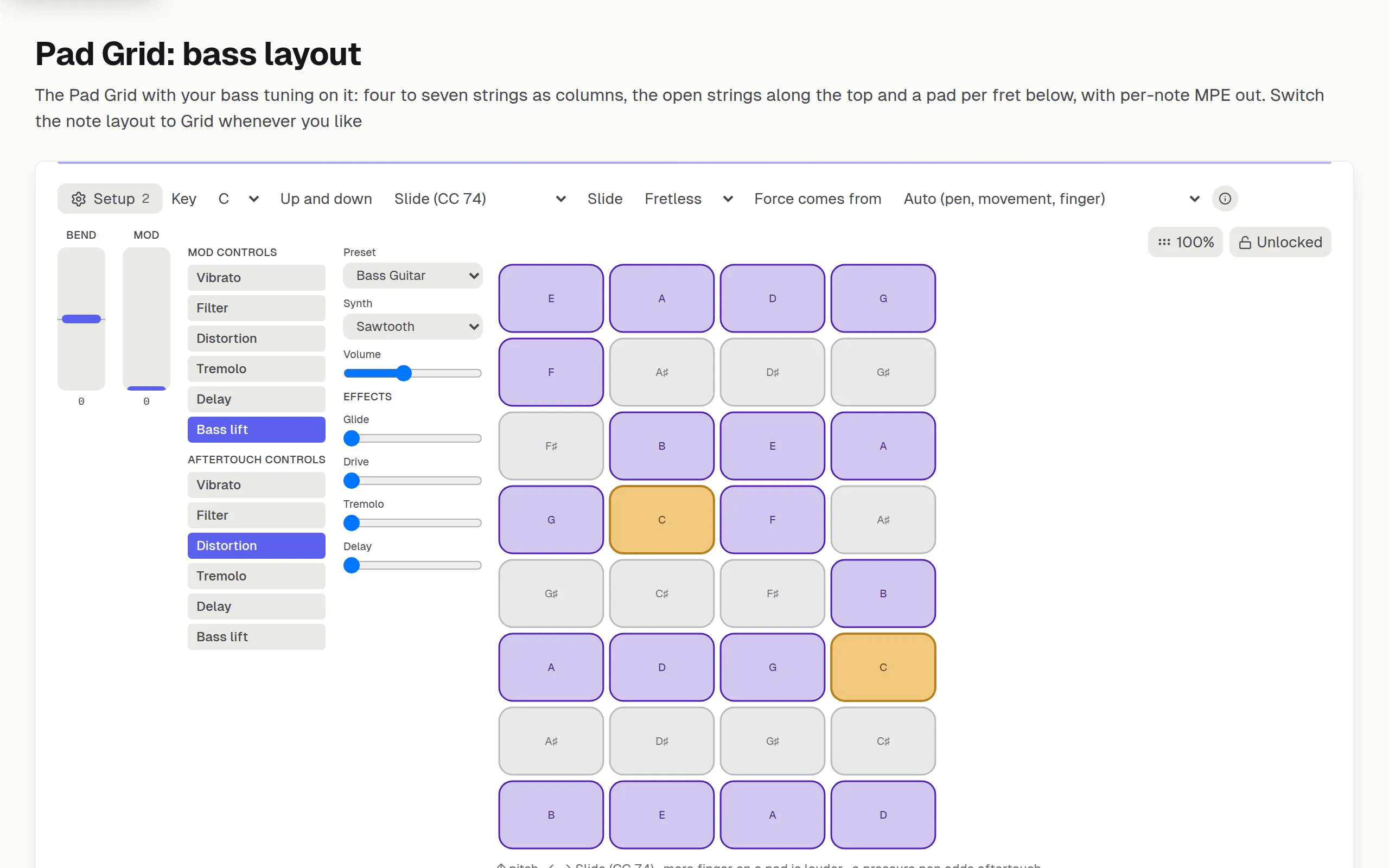1389x868 pixels.
Task: Tap the B pad in bottom row
Action: pos(551,815)
